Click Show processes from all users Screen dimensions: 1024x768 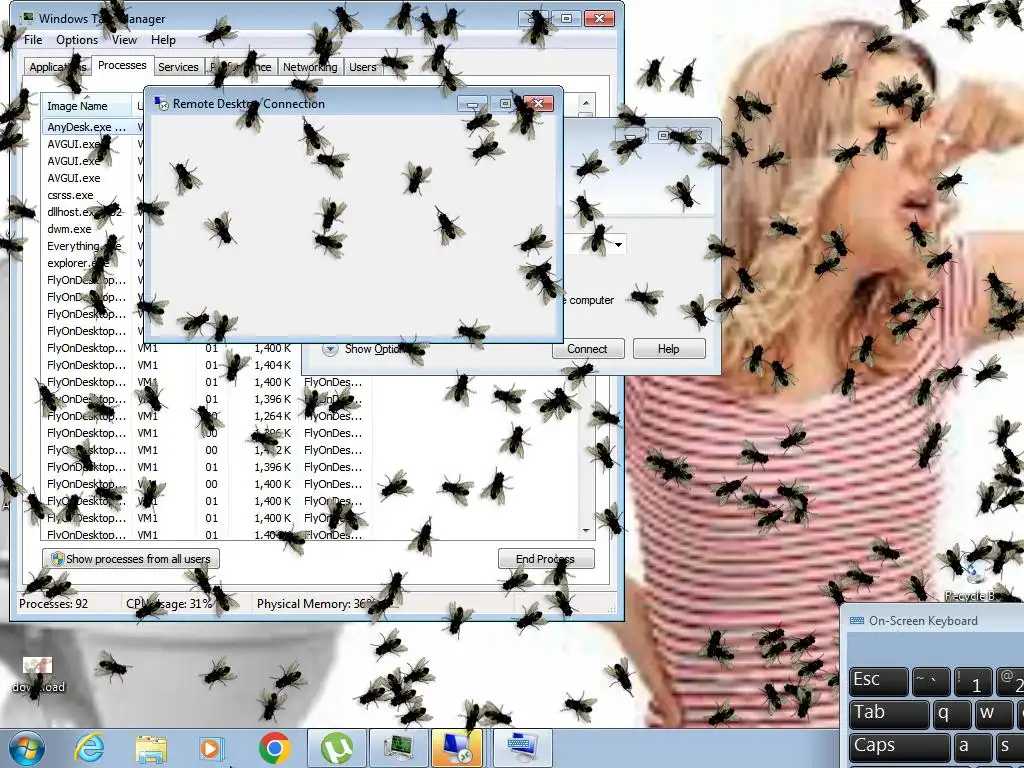[x=131, y=559]
